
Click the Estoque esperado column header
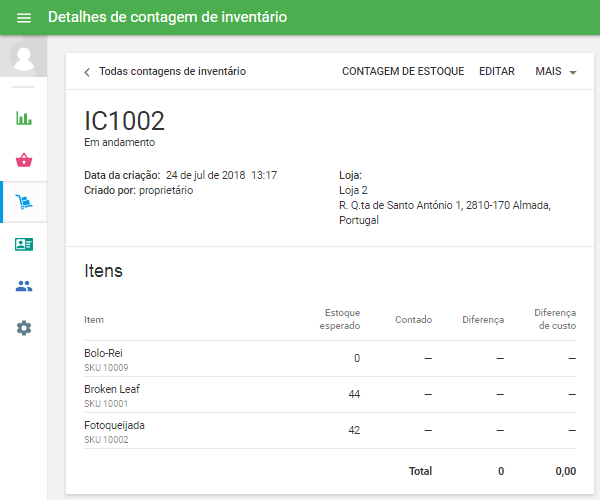tap(340, 319)
